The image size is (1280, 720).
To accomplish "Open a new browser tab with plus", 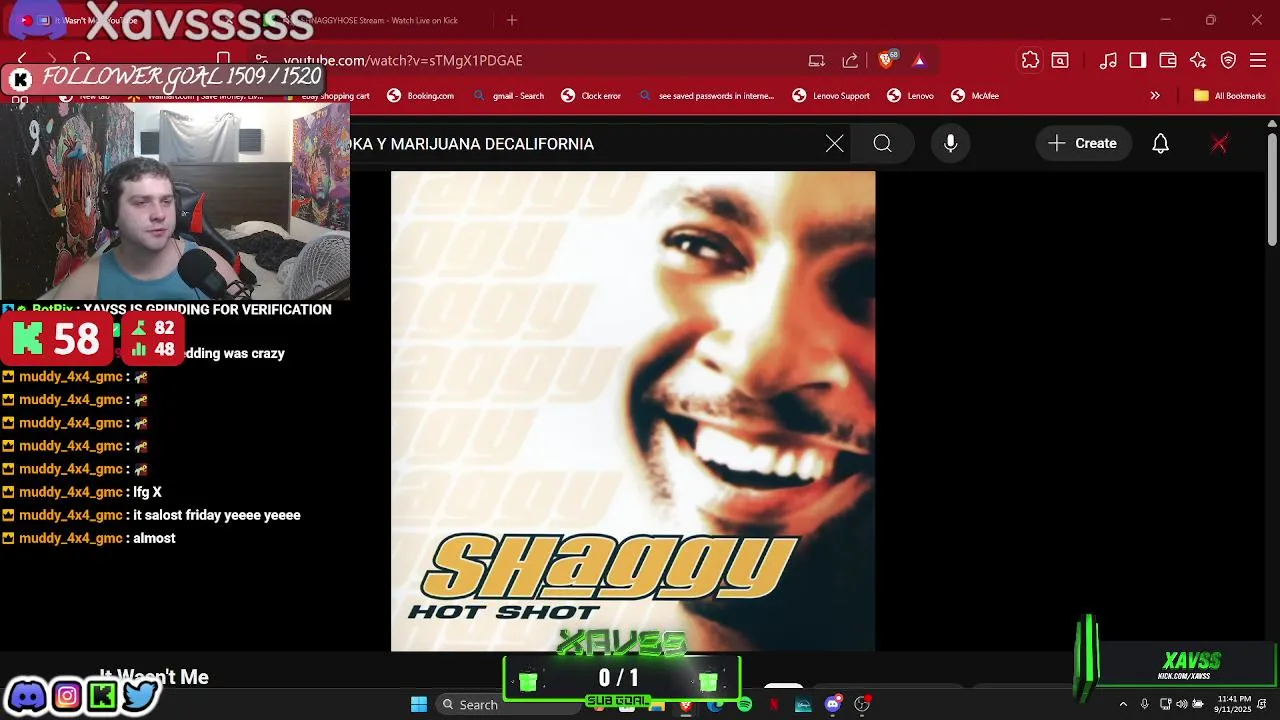I will click(x=512, y=20).
